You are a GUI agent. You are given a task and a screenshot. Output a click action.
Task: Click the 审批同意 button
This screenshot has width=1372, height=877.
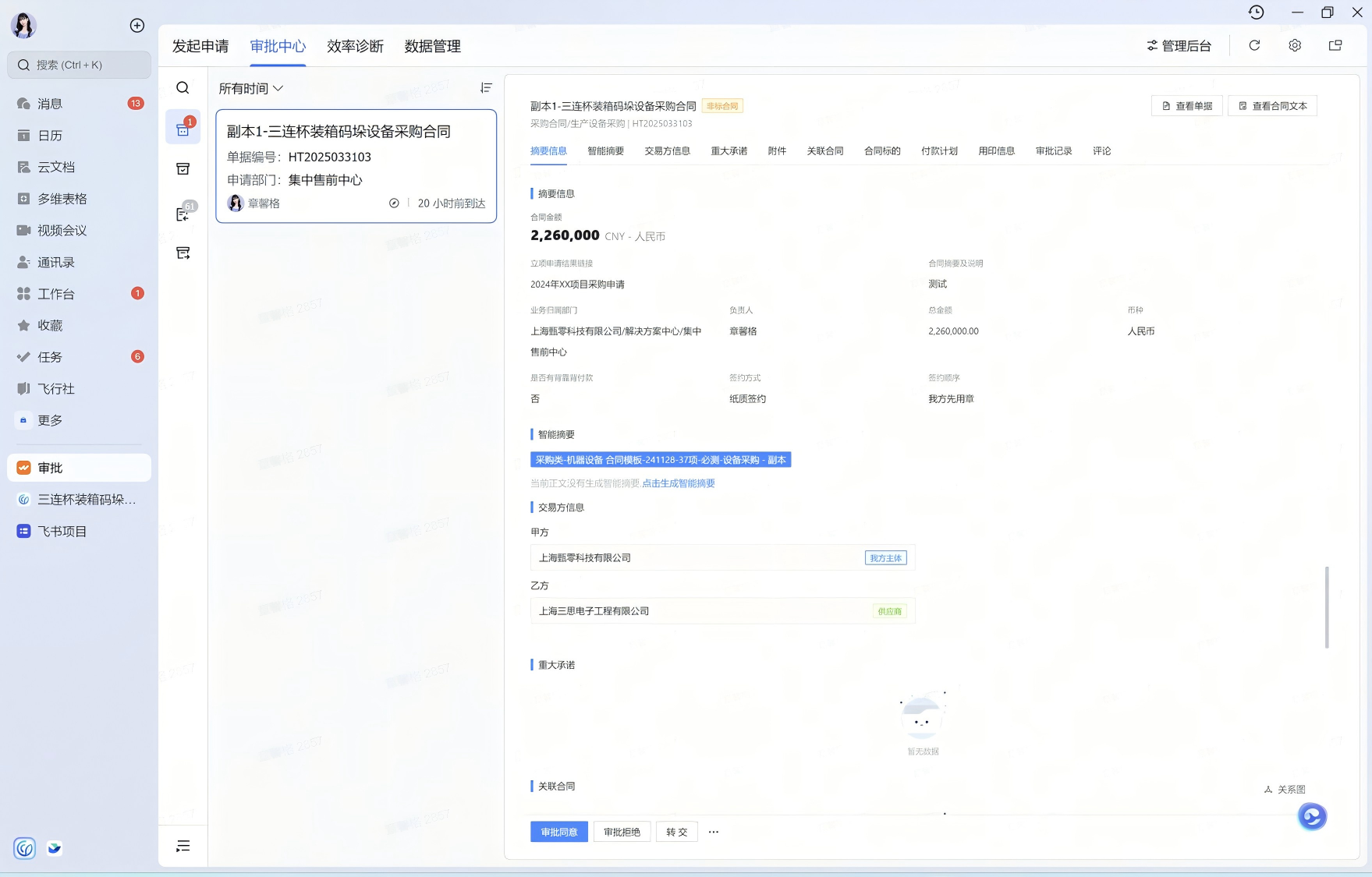coord(559,833)
